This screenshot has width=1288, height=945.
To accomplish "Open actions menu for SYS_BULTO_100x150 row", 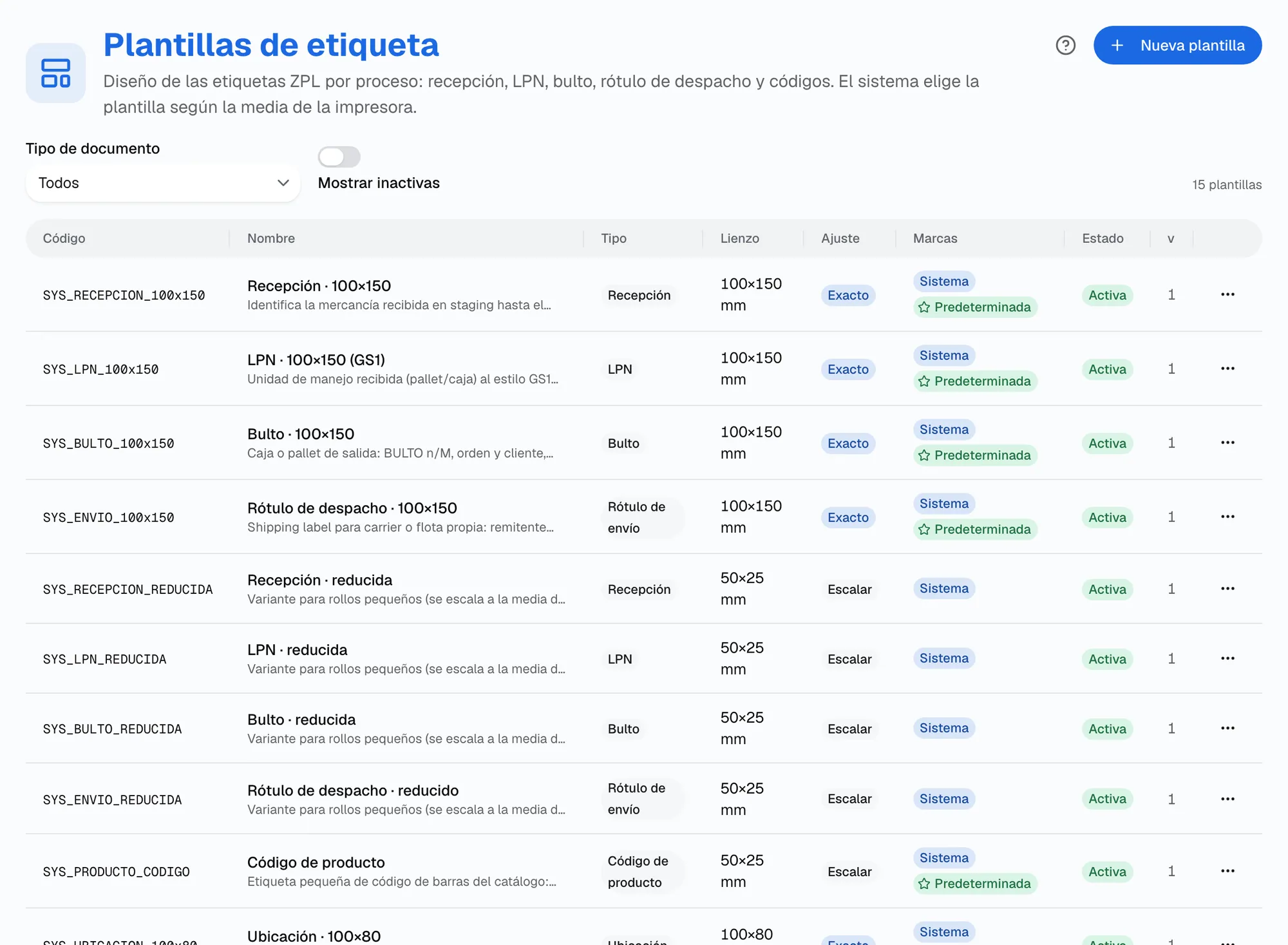I will pos(1227,443).
